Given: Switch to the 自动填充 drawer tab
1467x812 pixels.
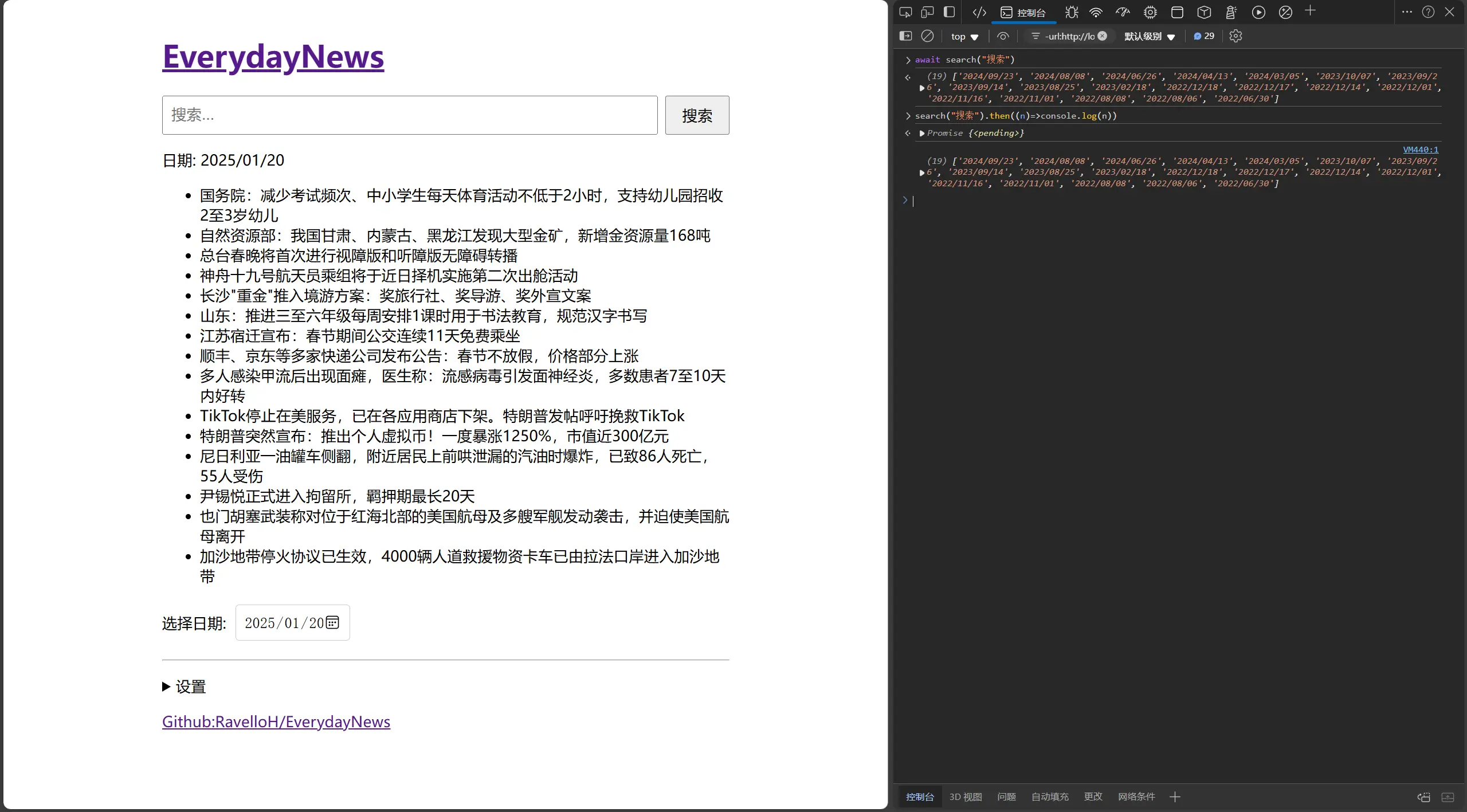Looking at the screenshot, I should [x=1050, y=797].
